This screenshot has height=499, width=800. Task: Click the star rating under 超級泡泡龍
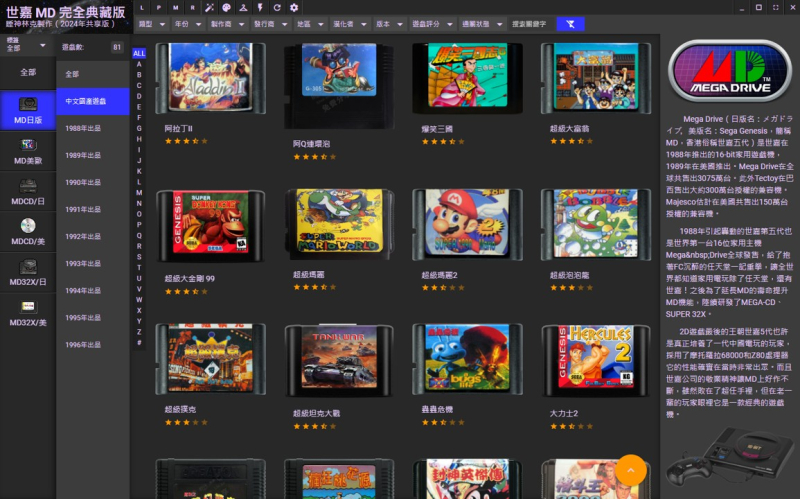pyautogui.click(x=571, y=288)
